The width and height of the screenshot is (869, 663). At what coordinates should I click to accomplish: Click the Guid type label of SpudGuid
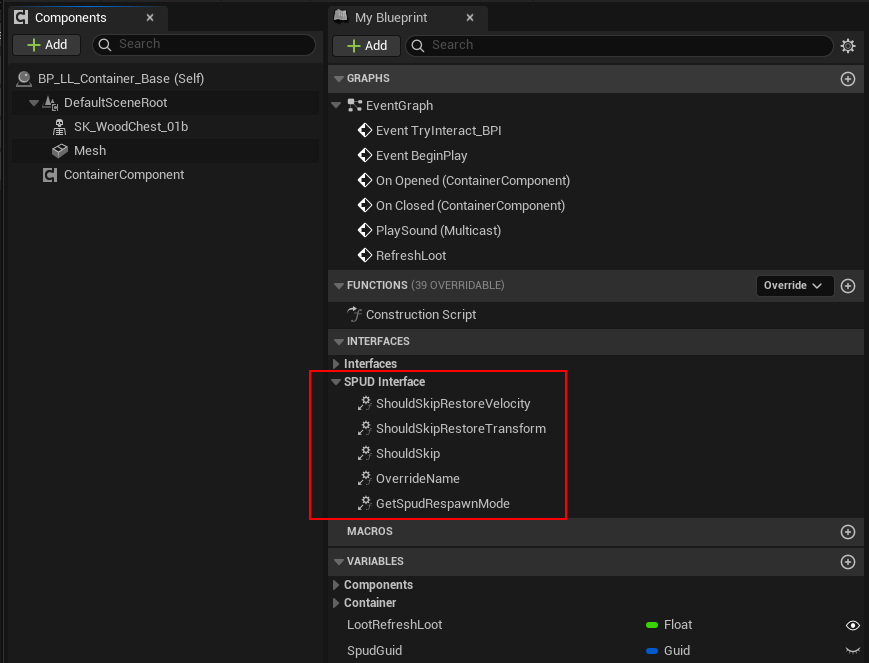(x=677, y=650)
